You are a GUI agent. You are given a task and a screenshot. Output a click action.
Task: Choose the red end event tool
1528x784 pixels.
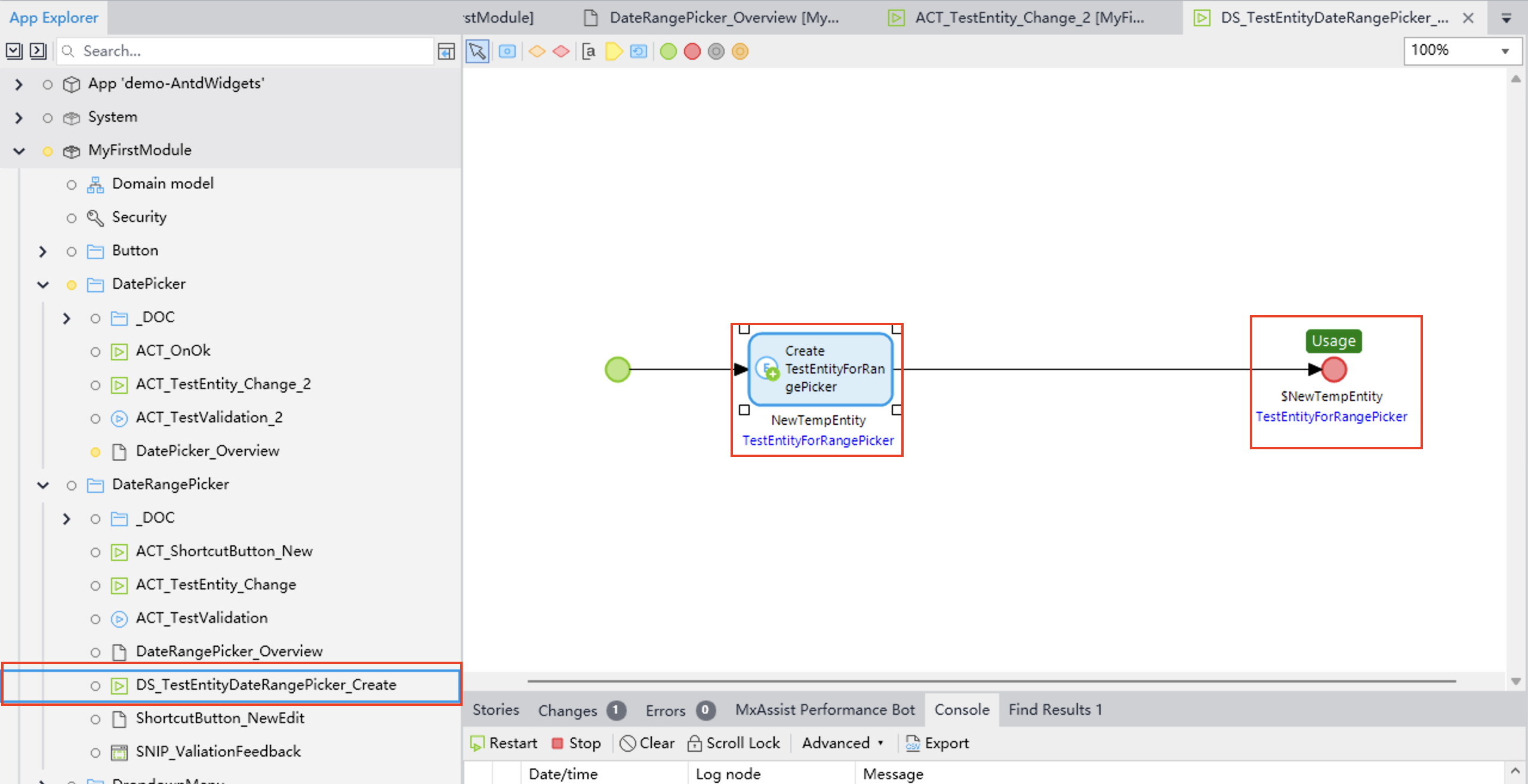692,51
